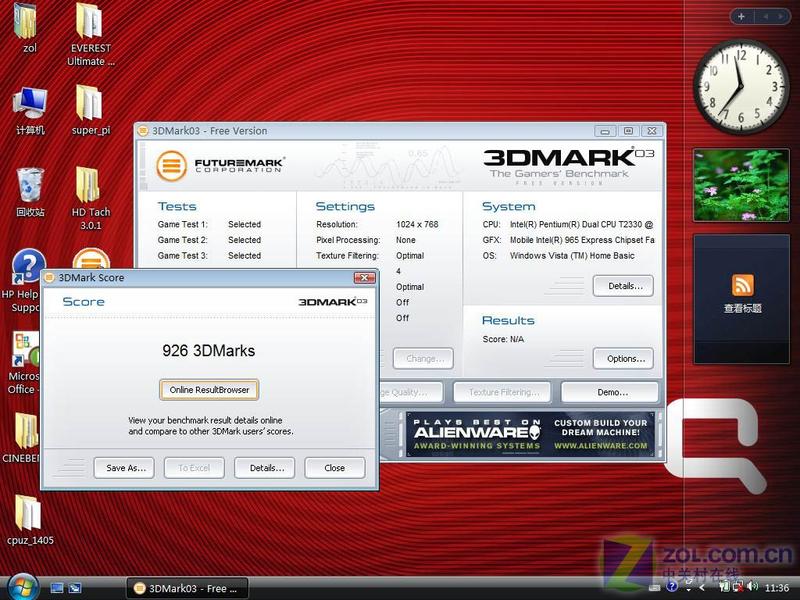The width and height of the screenshot is (800, 600).
Task: Open the HD Tach 3.0.1 folder
Action: tap(90, 196)
